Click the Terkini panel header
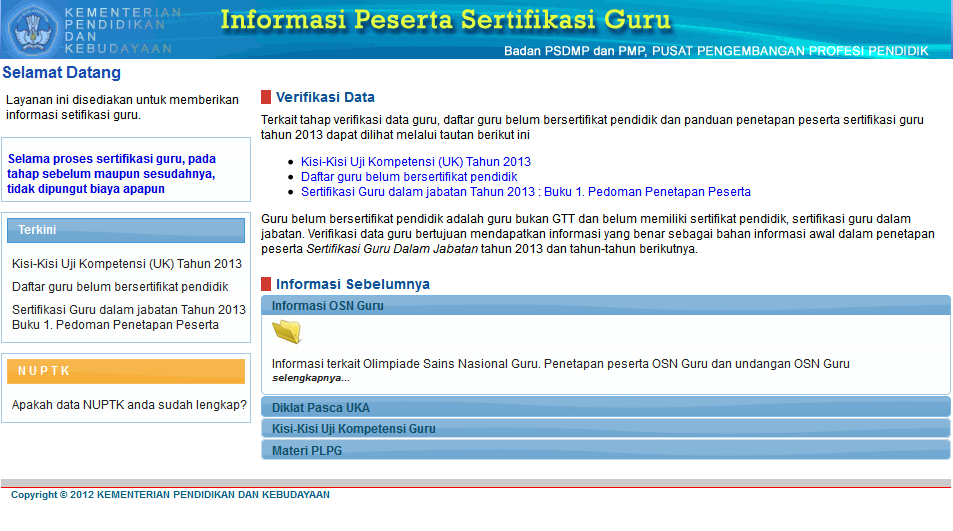Viewport: 953px width, 531px height. tap(126, 230)
